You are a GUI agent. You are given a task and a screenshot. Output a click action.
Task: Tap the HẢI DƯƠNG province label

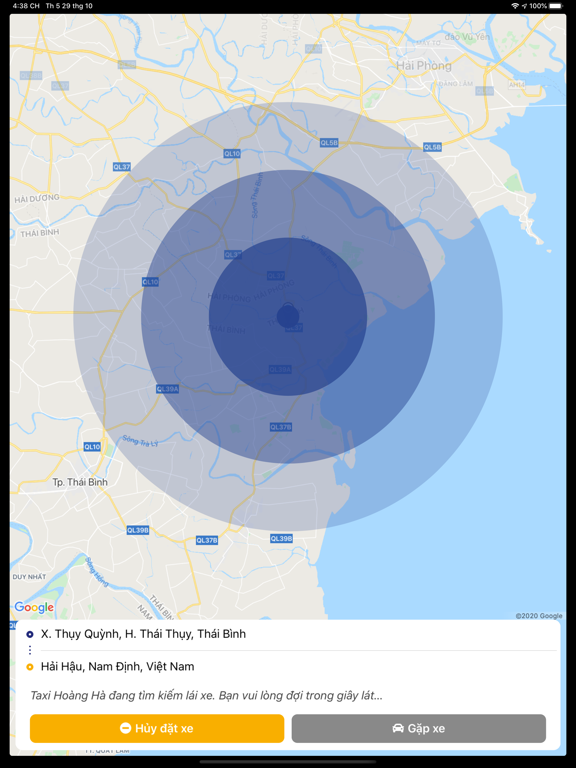pyautogui.click(x=37, y=198)
